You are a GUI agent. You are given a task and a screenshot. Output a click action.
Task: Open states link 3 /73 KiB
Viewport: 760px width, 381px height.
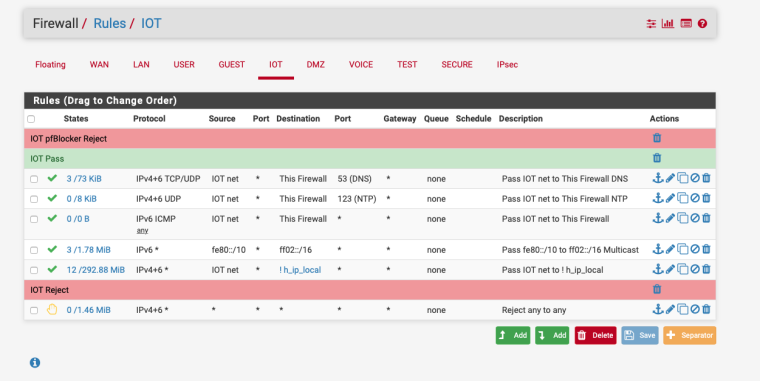[84, 179]
